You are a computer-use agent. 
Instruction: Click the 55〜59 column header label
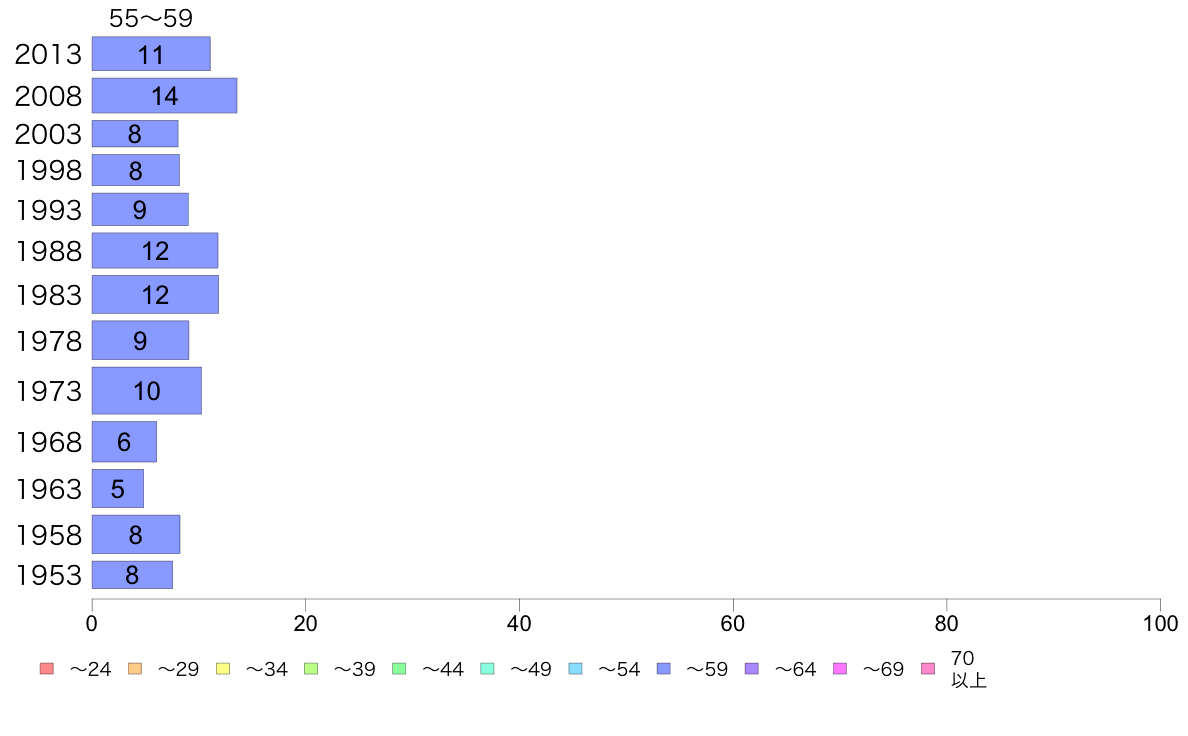tap(151, 18)
